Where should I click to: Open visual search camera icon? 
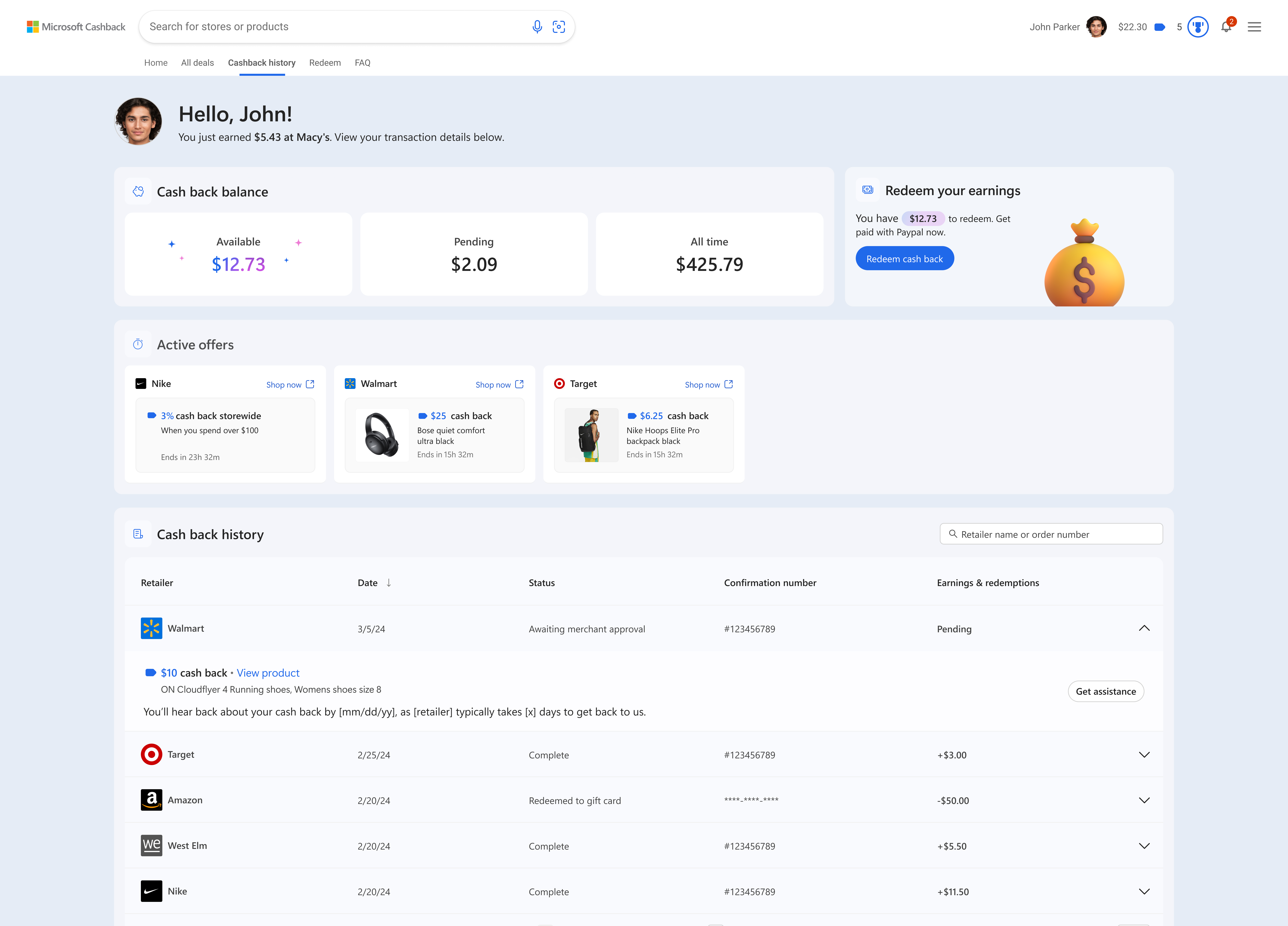coord(559,27)
